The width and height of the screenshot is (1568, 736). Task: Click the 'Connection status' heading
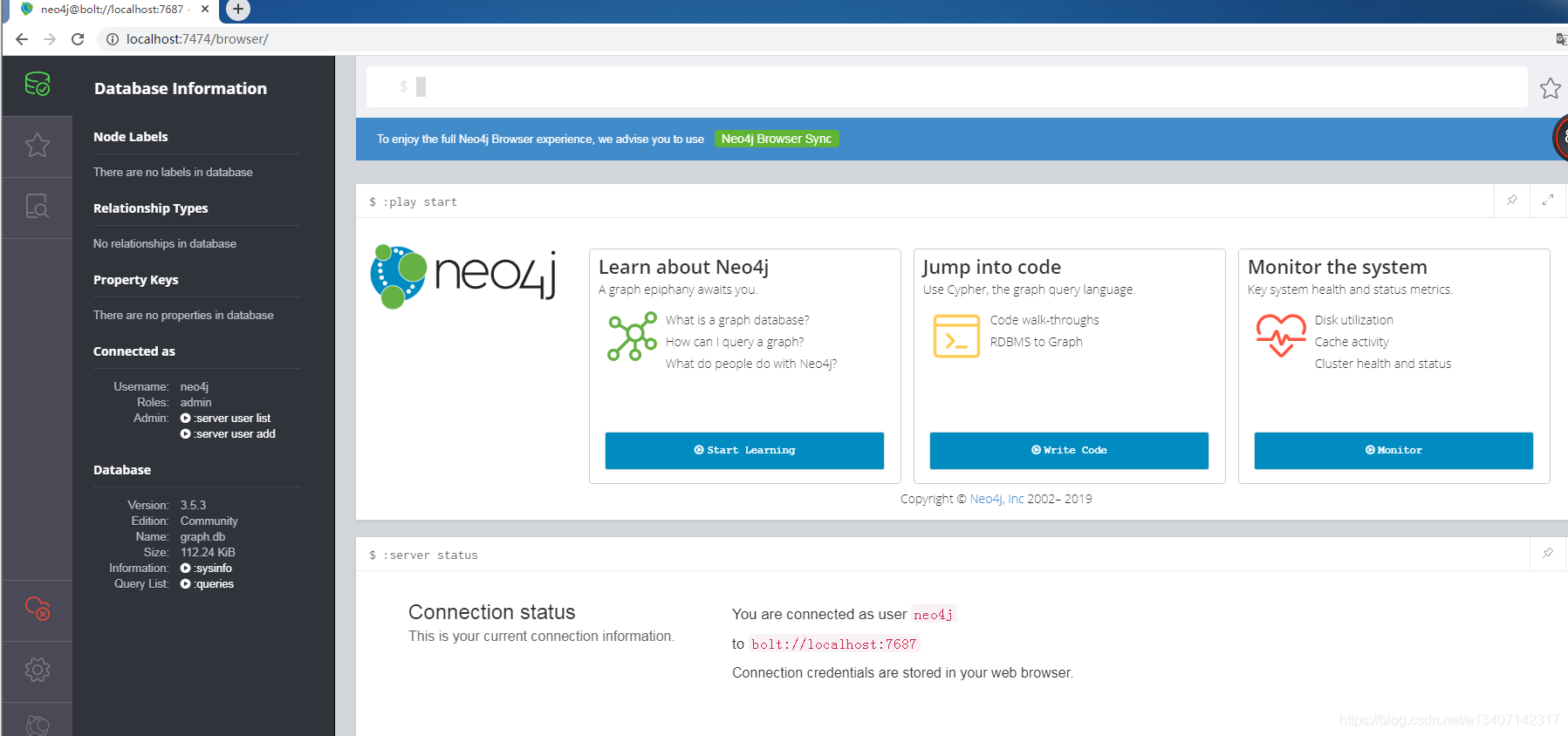[492, 612]
